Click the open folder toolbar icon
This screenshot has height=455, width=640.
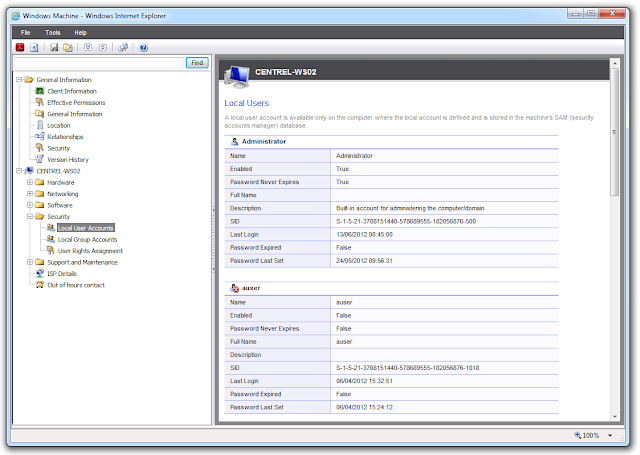(68, 47)
